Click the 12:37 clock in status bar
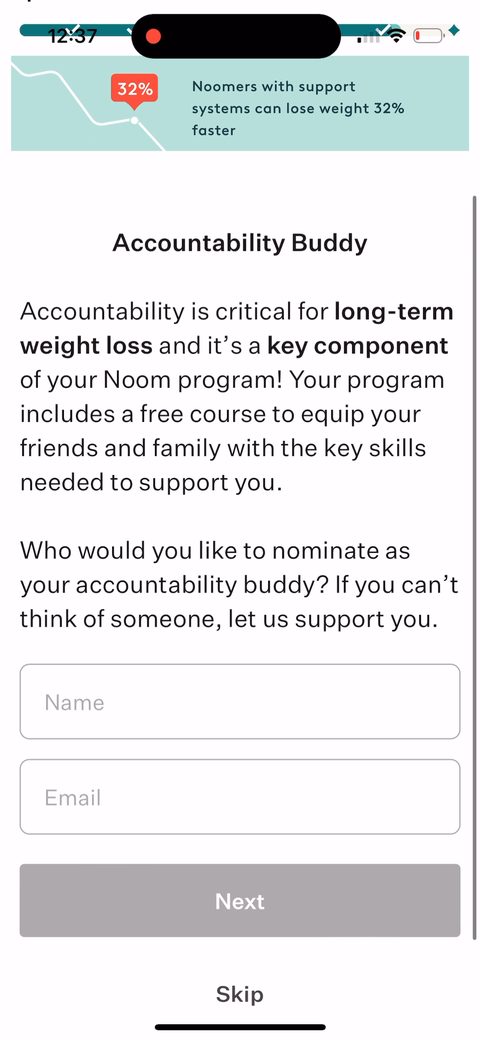Screen dimensions: 480x1040 (x=73, y=36)
